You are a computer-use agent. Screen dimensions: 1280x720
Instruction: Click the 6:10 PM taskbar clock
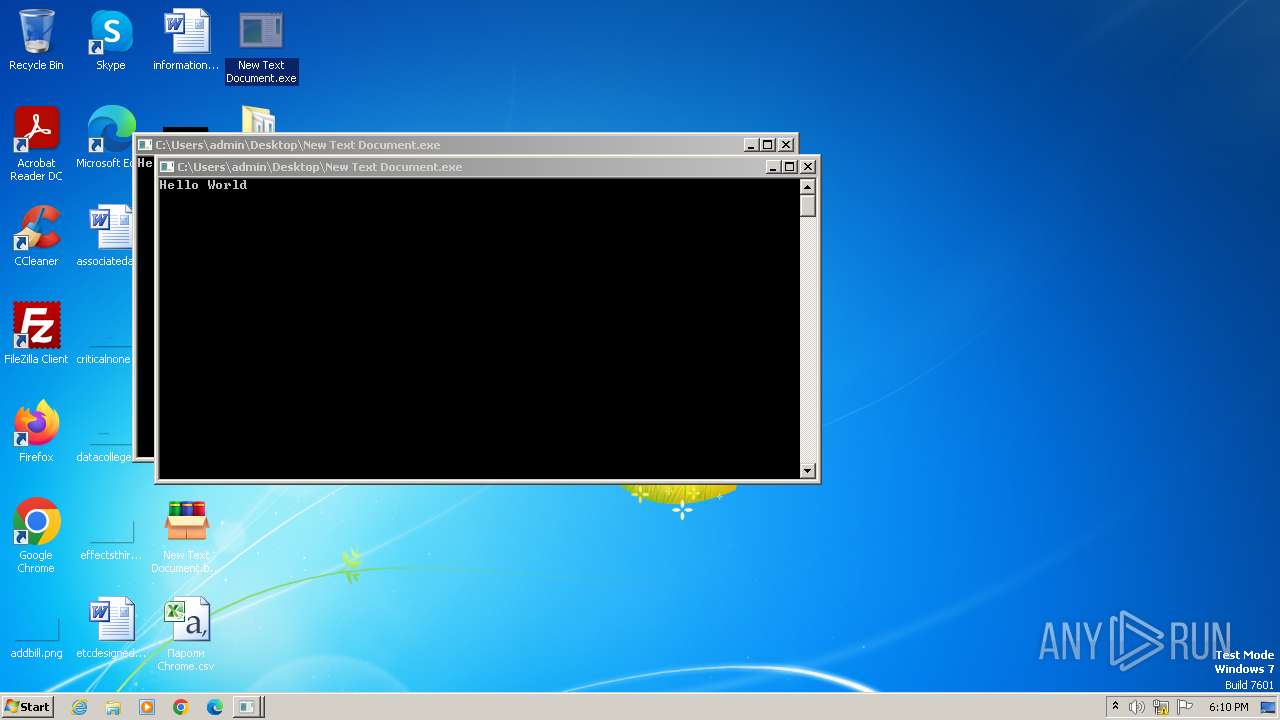pyautogui.click(x=1228, y=707)
